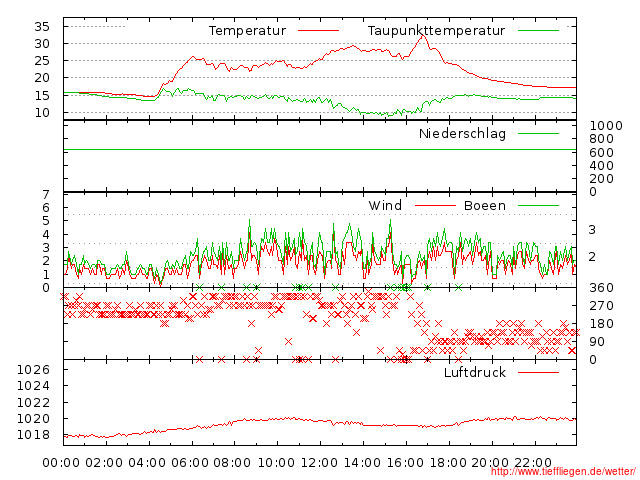The height and width of the screenshot is (480, 640).
Task: Click the 1020 pressure axis value
Action: click(33, 419)
